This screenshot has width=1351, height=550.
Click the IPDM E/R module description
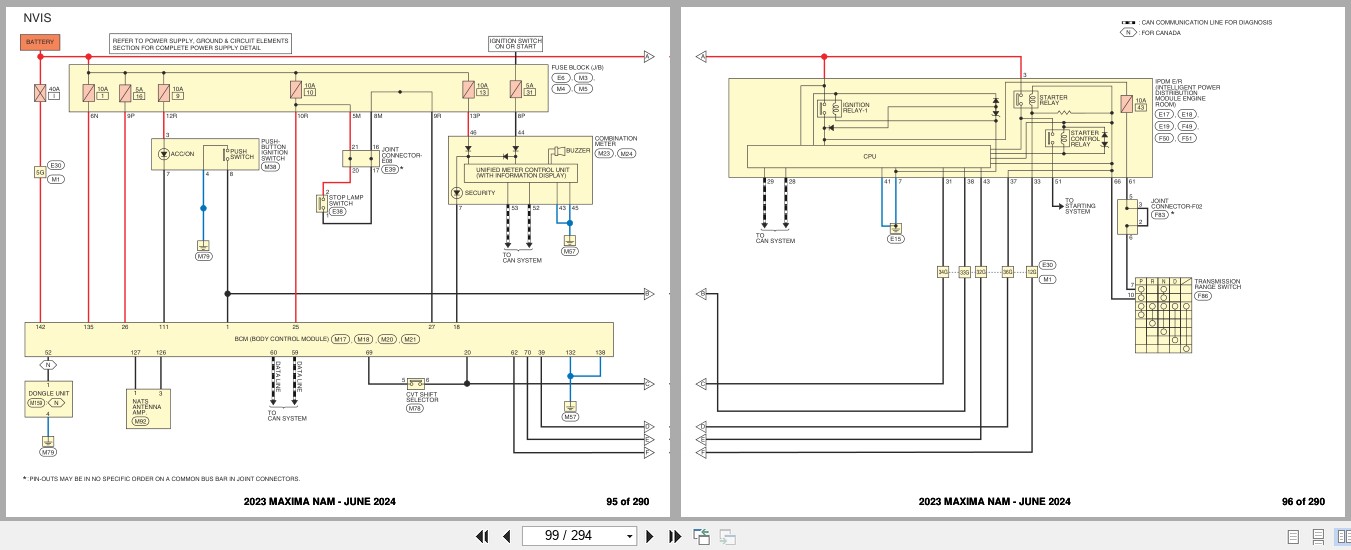click(x=1188, y=94)
